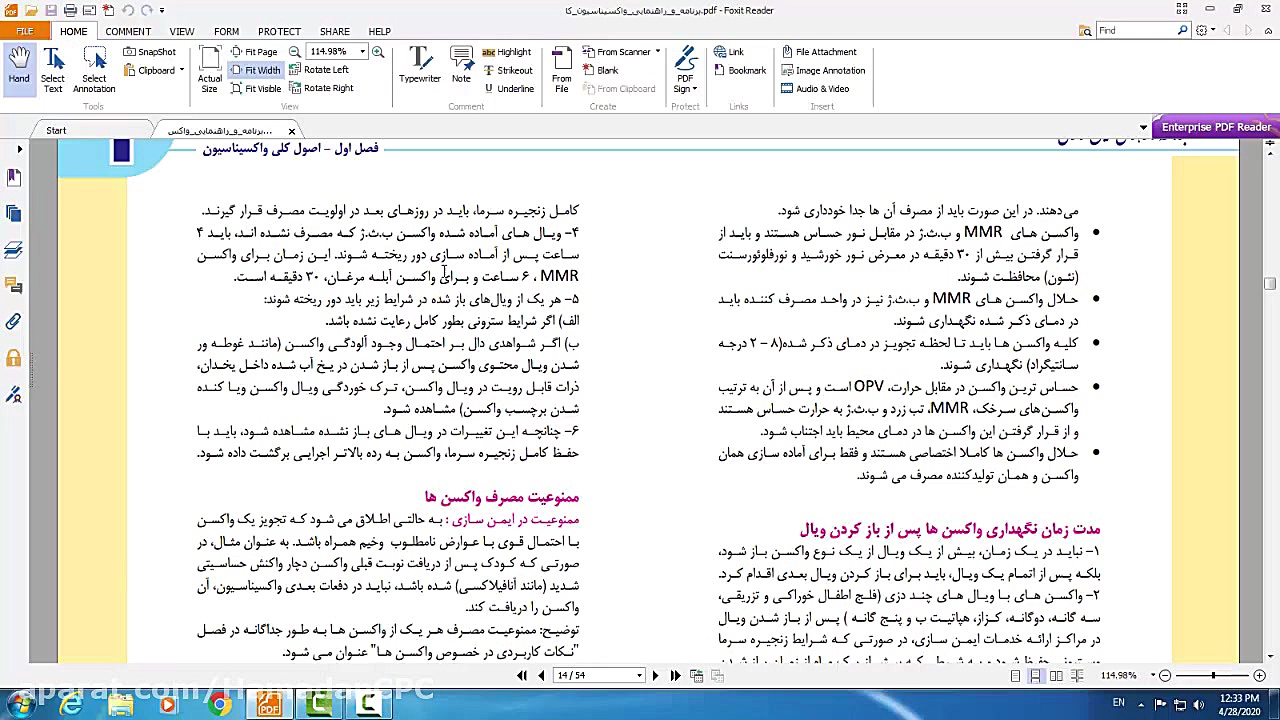This screenshot has width=1280, height=720.
Task: Select the Typewriter tool
Action: [420, 65]
